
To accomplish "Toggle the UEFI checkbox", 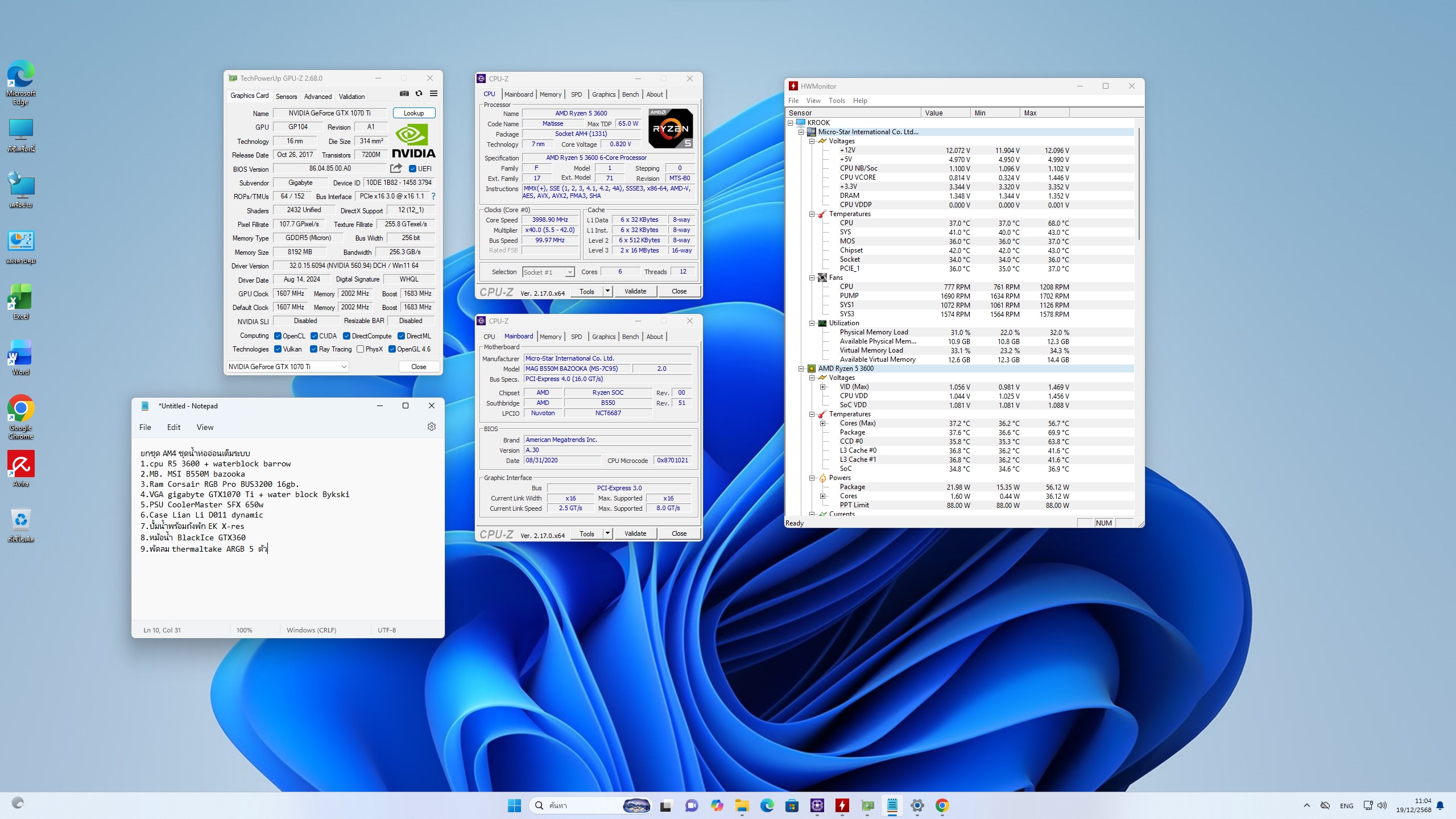I will [413, 168].
